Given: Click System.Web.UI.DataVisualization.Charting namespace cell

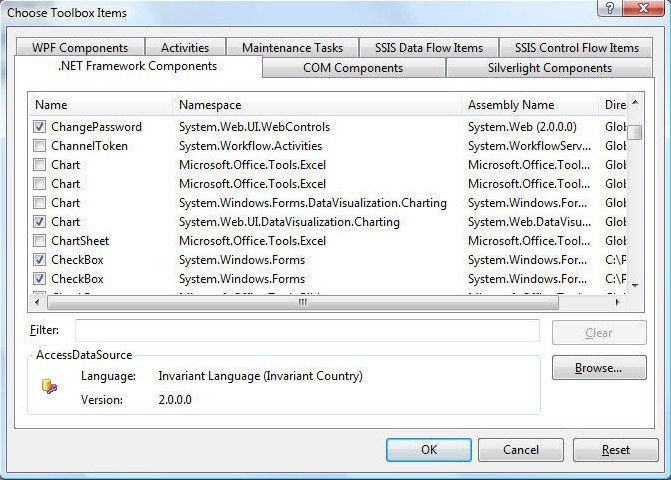Looking at the screenshot, I should pos(289,222).
